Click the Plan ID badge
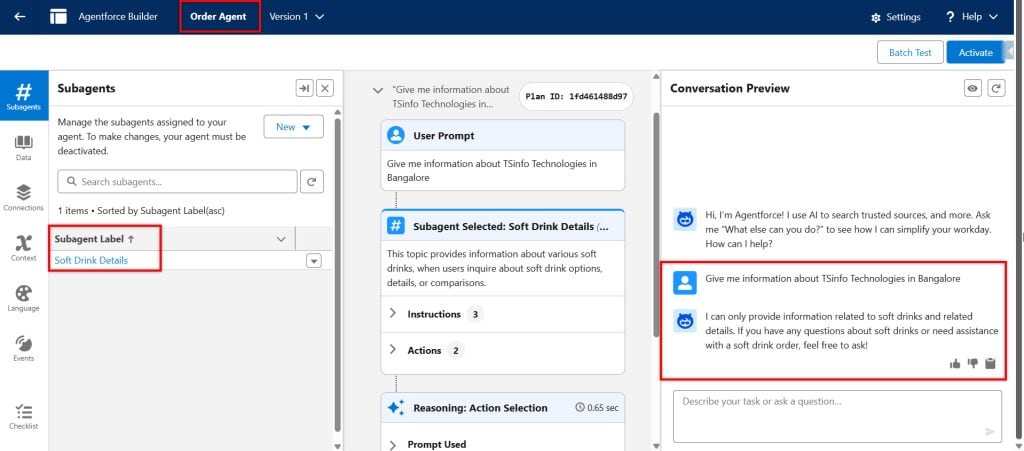 coord(577,96)
